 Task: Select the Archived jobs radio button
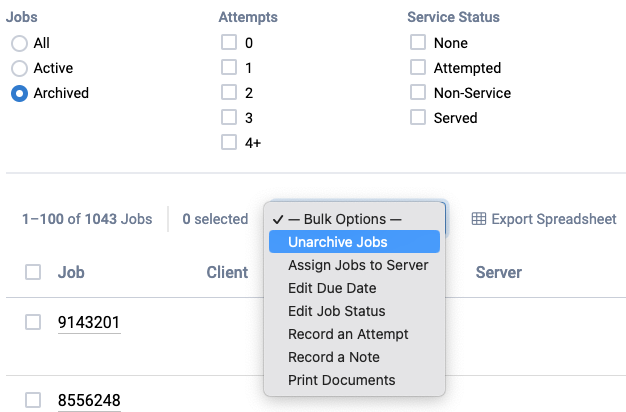19,93
